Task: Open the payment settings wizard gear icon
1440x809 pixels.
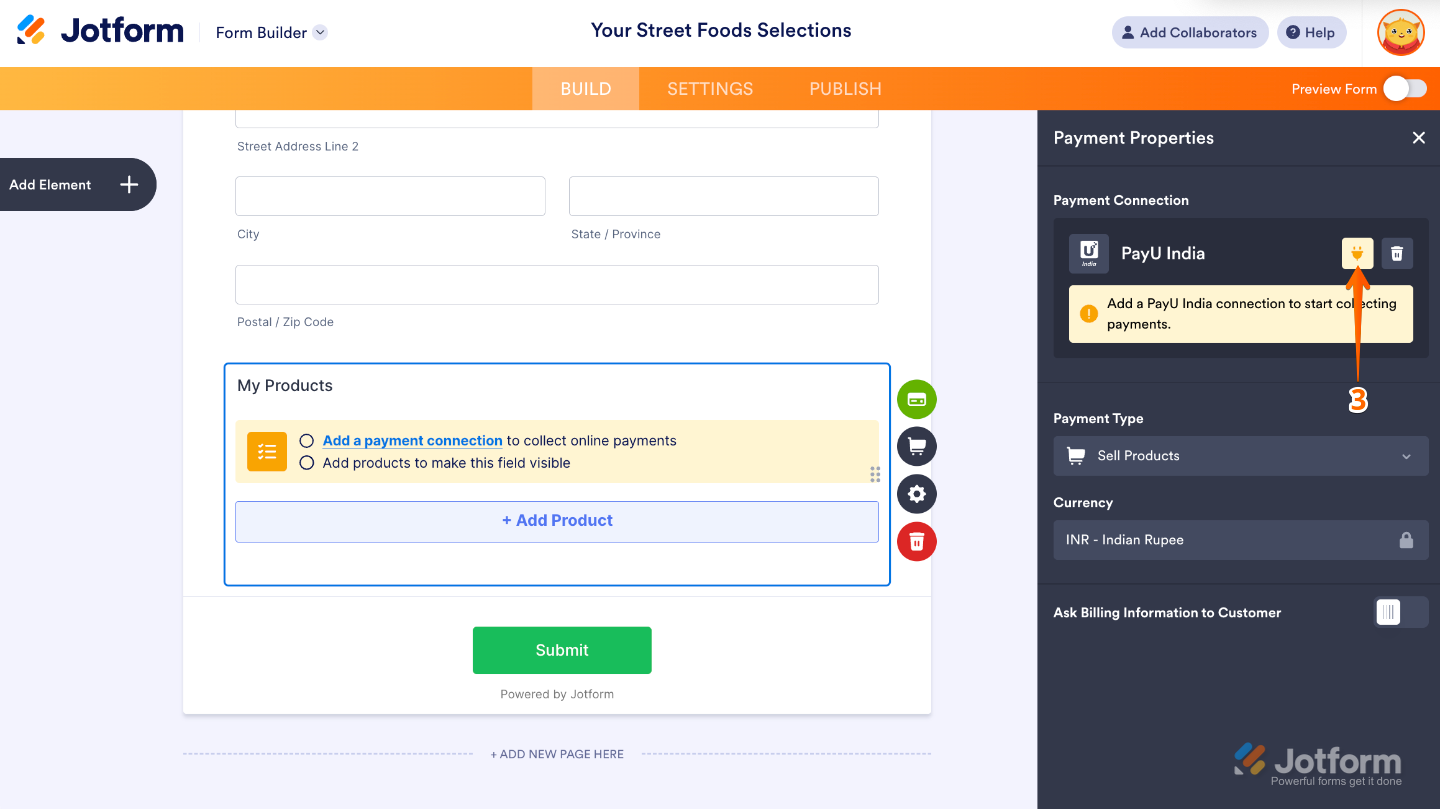Action: coord(916,493)
